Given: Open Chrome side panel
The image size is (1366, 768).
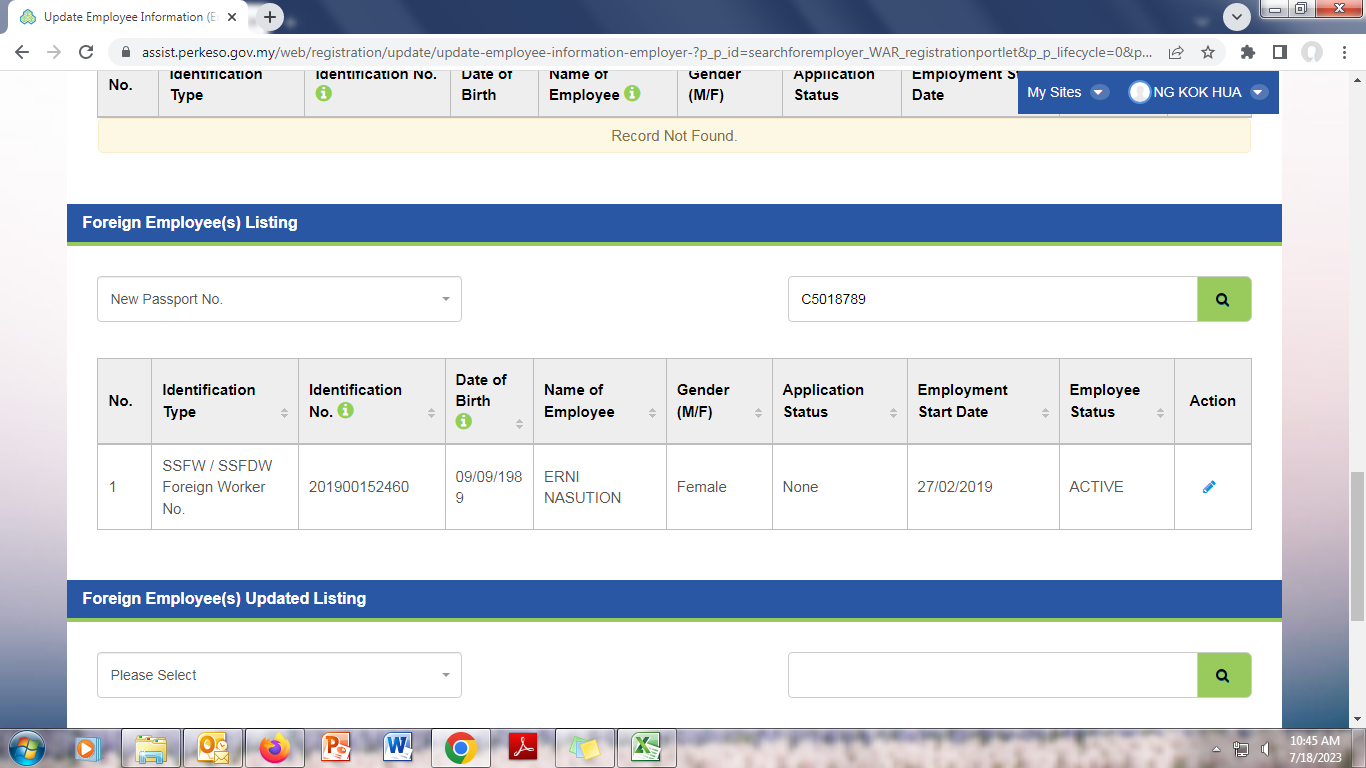Looking at the screenshot, I should [1279, 52].
